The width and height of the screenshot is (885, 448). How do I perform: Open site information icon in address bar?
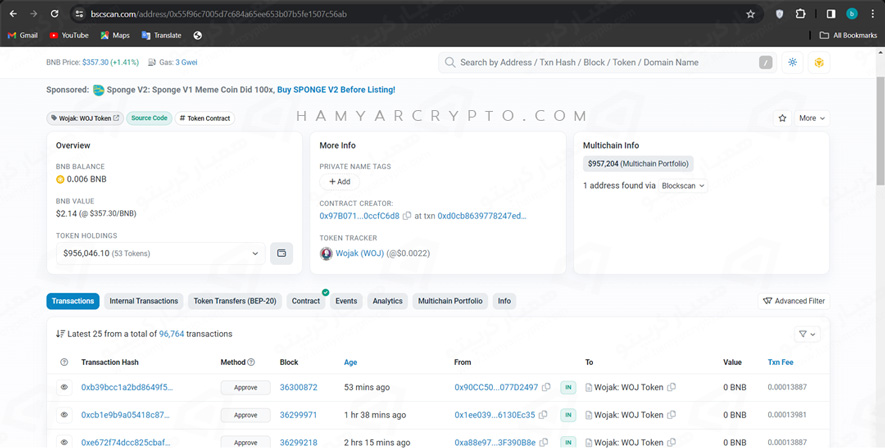(80, 14)
